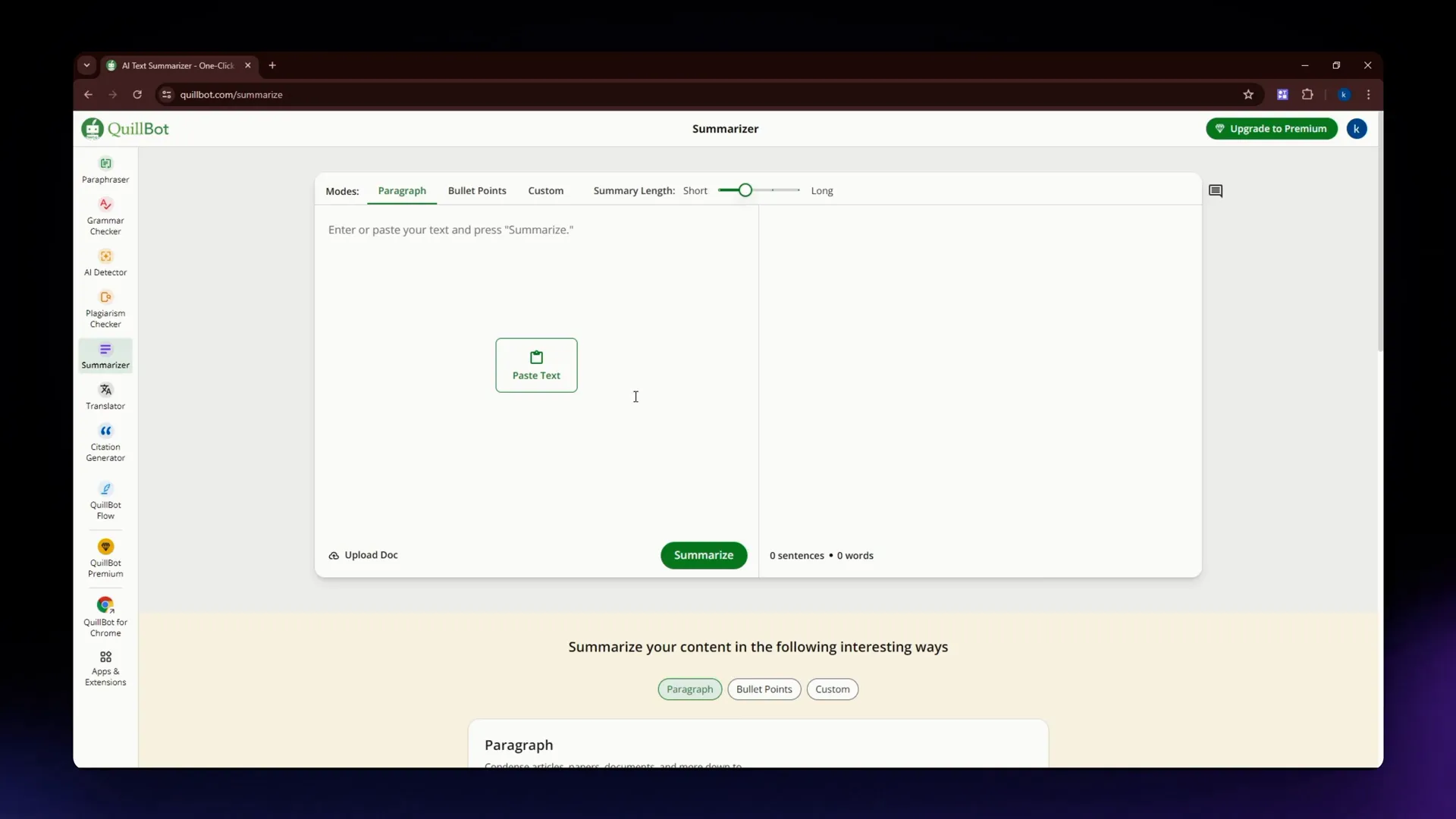Set summary length toward Long end
The height and width of the screenshot is (819, 1456).
tap(798, 190)
